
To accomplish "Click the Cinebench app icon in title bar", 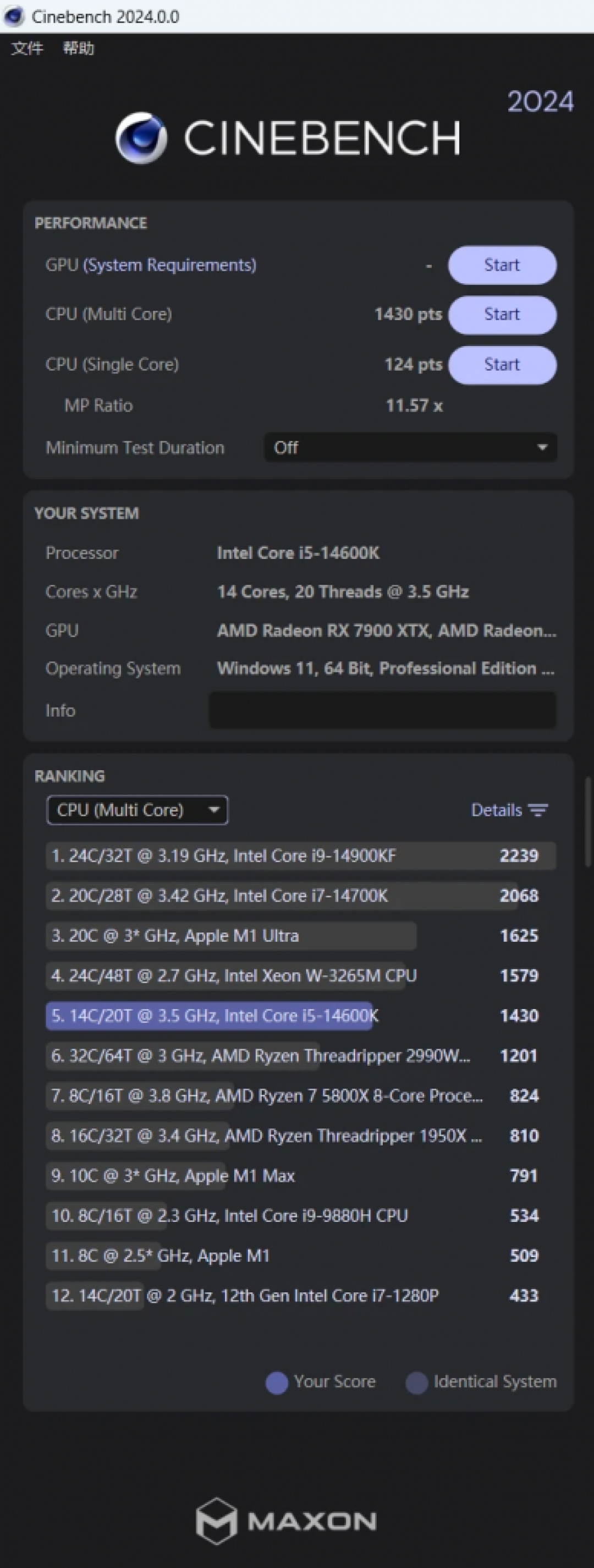I will tap(13, 16).
